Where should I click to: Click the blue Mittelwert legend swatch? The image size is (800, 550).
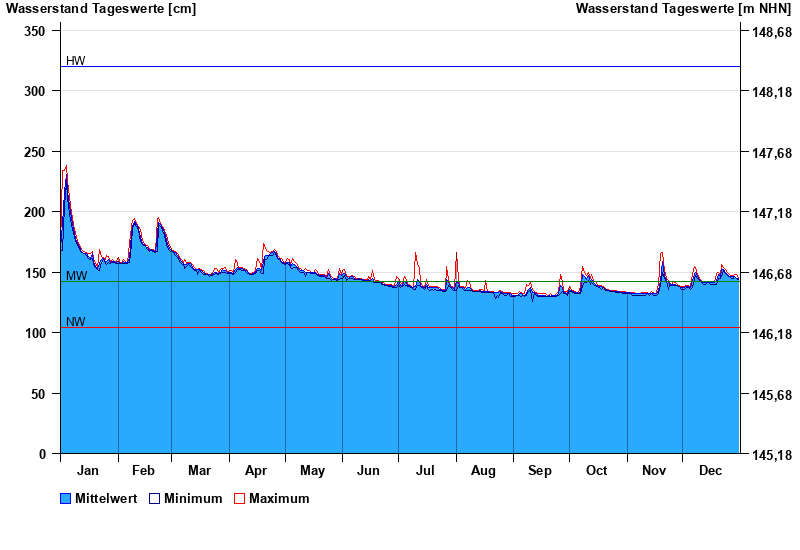[x=66, y=499]
